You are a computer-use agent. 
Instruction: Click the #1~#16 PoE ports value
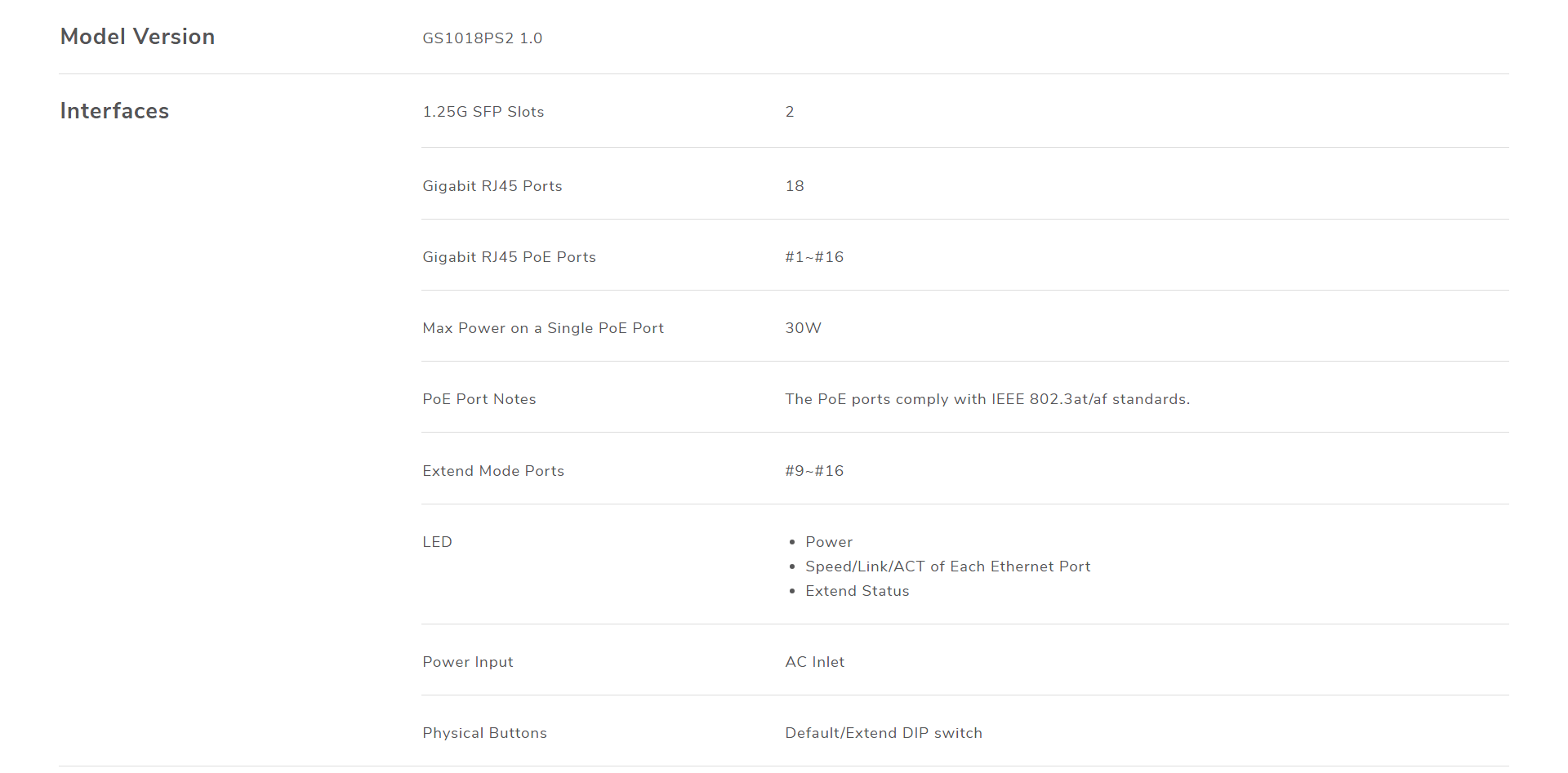(814, 257)
